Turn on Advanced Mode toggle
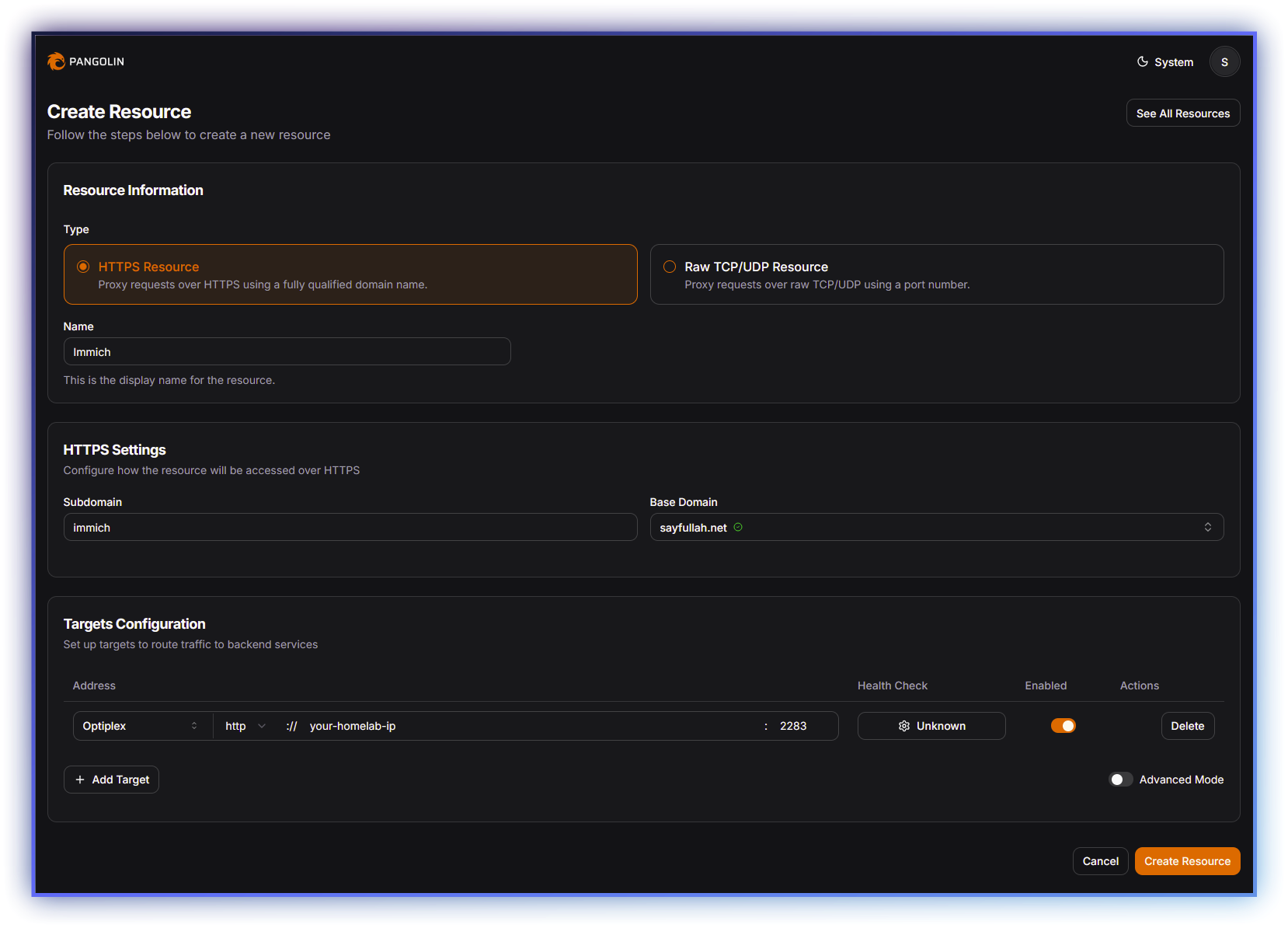 click(x=1120, y=780)
